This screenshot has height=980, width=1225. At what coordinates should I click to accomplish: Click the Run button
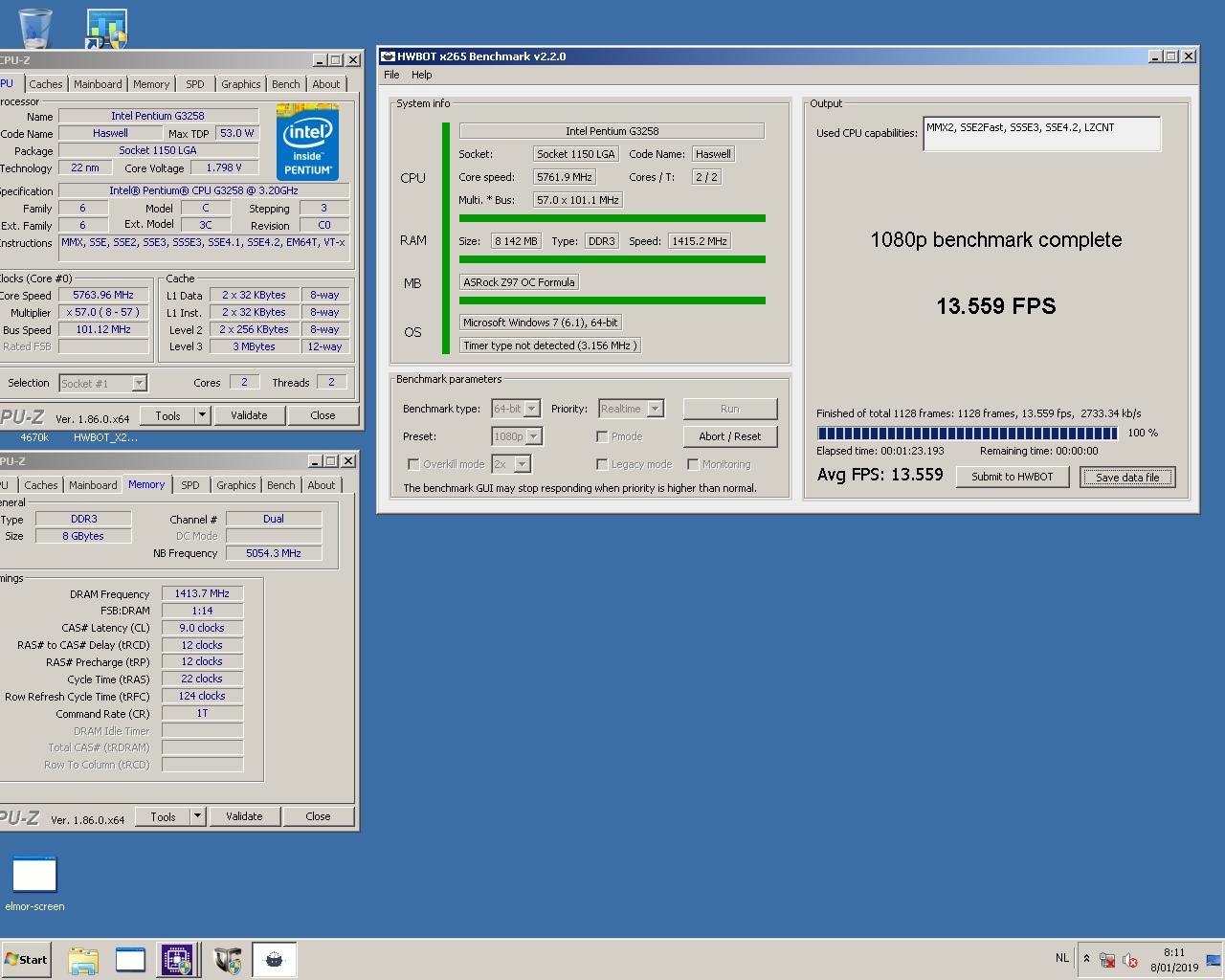pos(730,409)
